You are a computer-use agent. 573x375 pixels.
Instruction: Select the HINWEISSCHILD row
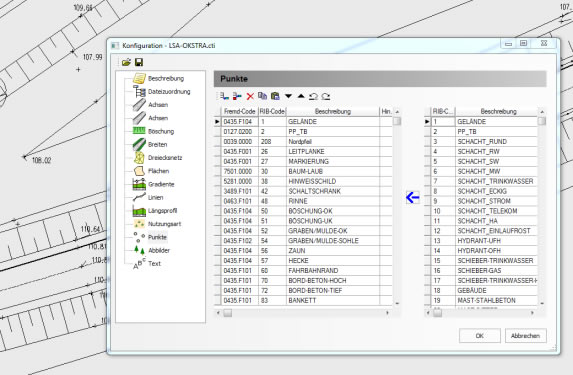[303, 181]
